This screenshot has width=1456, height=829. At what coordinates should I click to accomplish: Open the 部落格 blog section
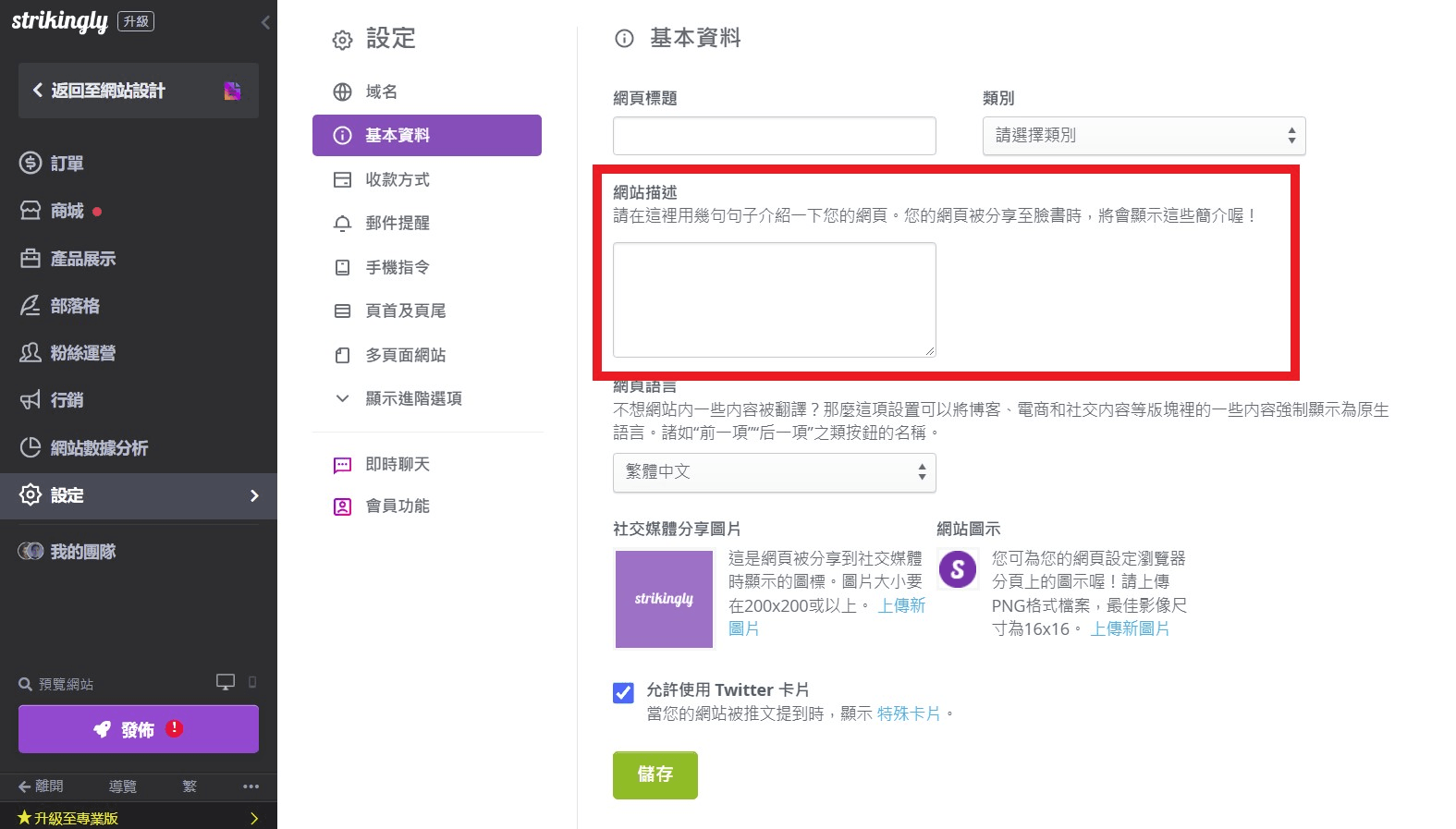point(74,306)
